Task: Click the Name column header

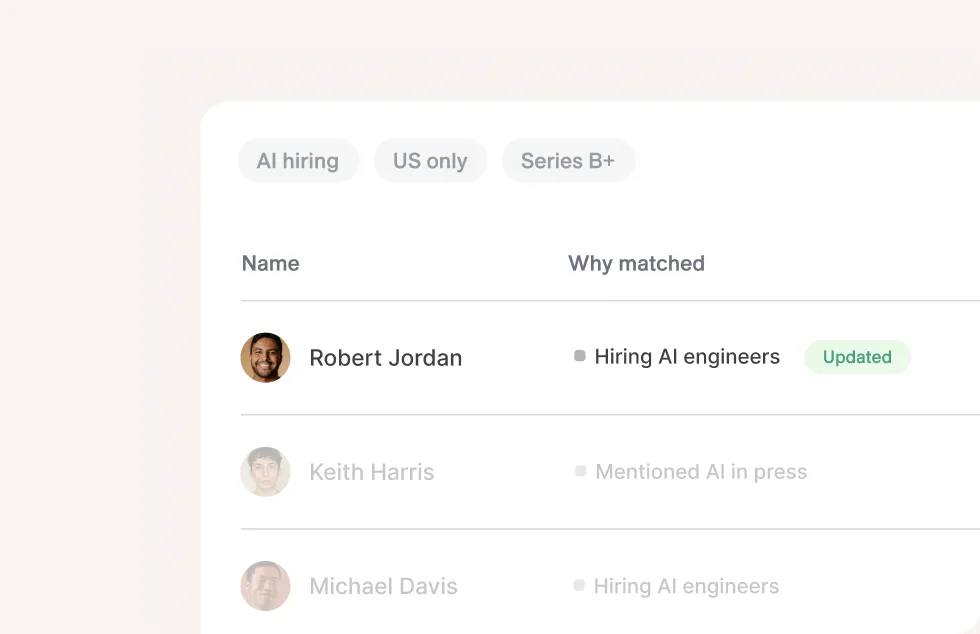Action: click(271, 263)
